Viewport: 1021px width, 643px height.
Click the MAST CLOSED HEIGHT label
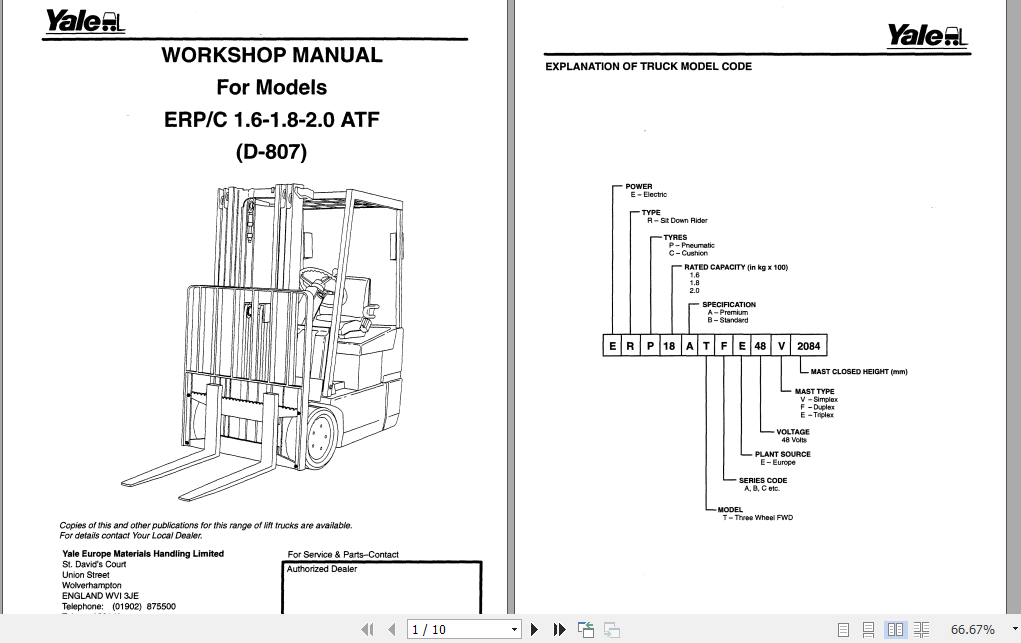tap(859, 371)
